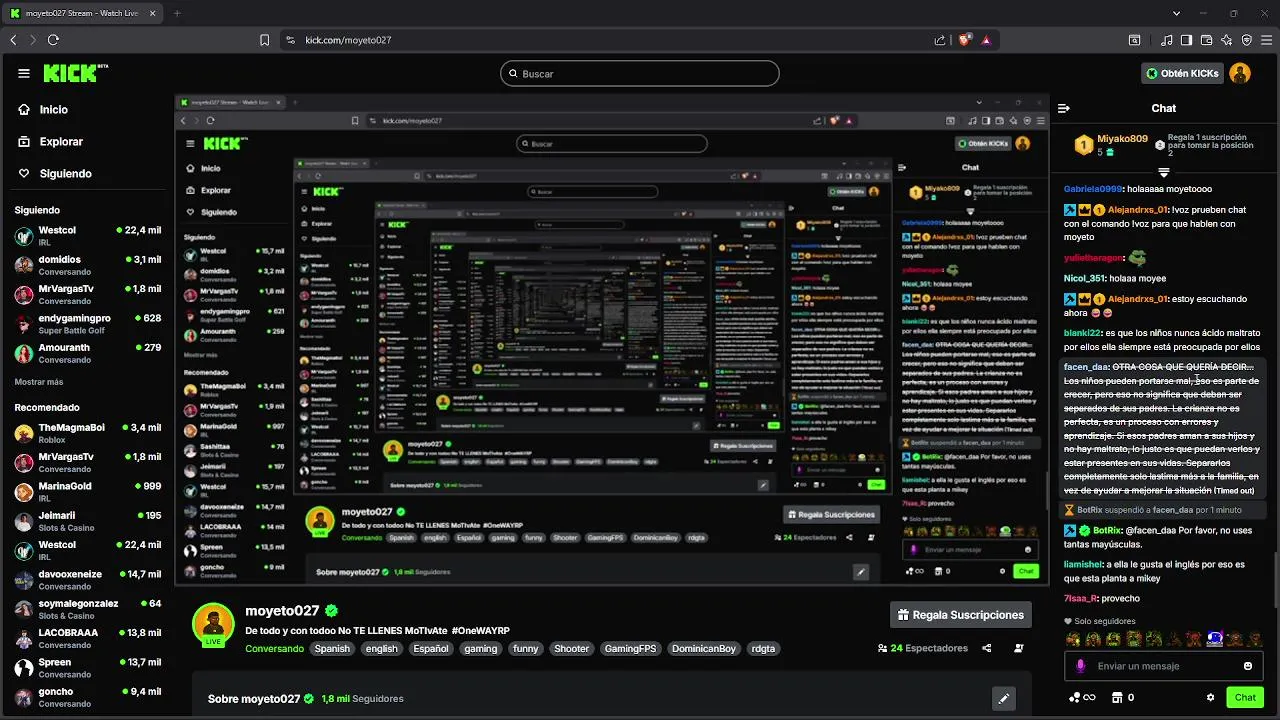Open the Conversando category link
1280x720 pixels.
274,648
